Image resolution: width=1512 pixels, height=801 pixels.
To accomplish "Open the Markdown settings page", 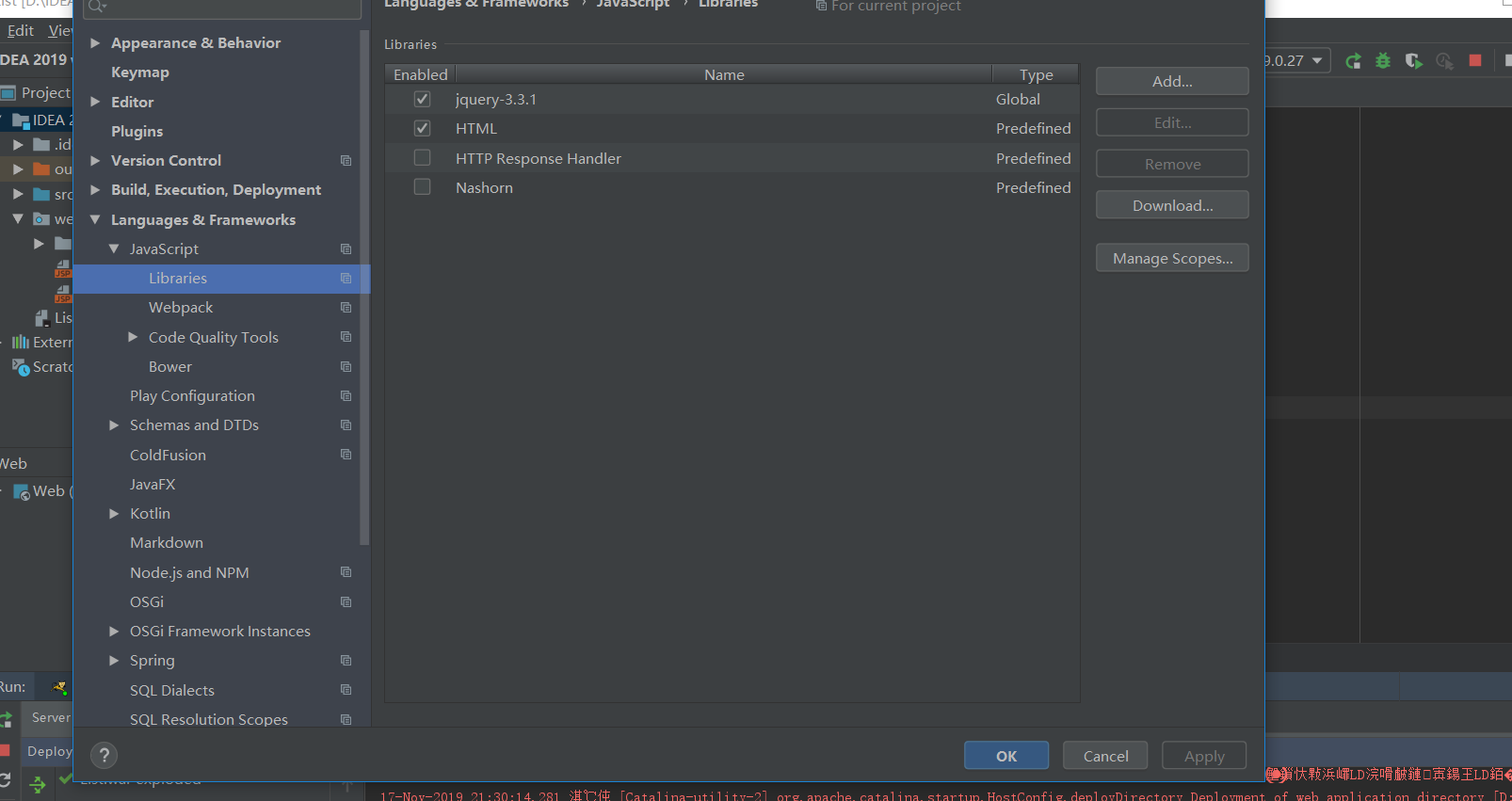I will pos(167,543).
